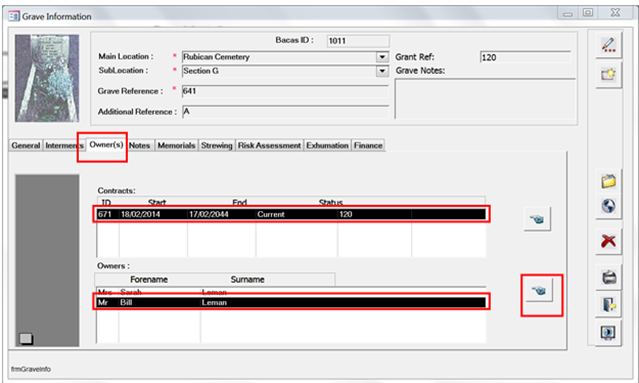Close the Grave Information window
The image size is (639, 383).
[615, 13]
